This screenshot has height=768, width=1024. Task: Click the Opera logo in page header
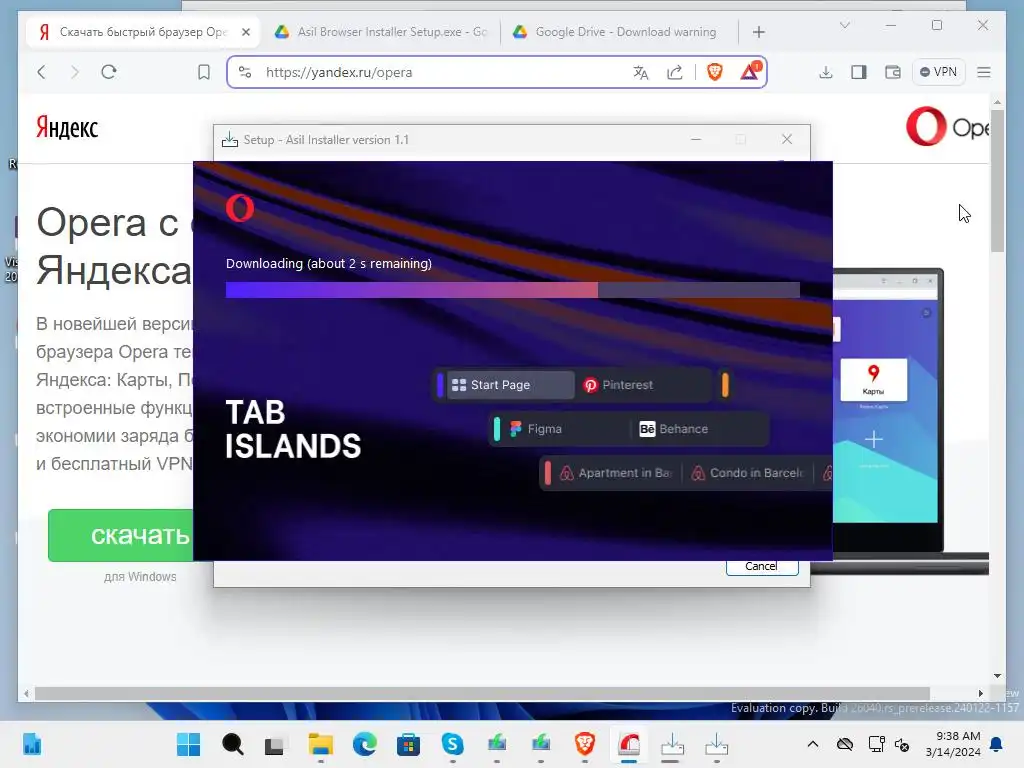[x=947, y=127]
